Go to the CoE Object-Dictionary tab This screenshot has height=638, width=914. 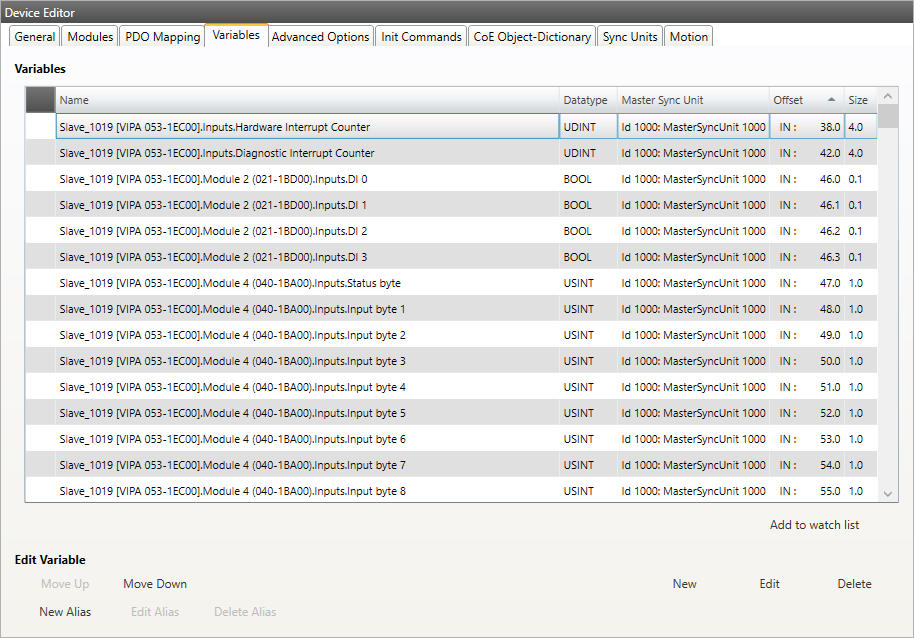[x=532, y=37]
